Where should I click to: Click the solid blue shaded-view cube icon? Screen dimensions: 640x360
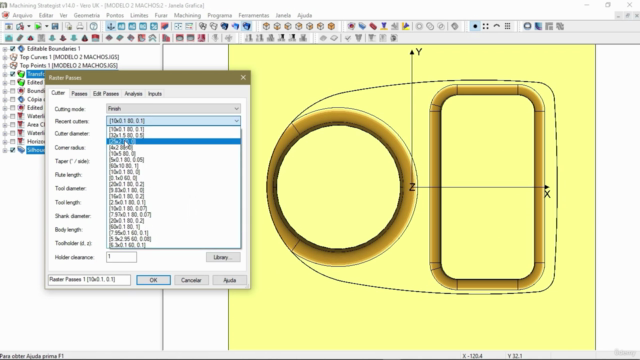pyautogui.click(x=247, y=27)
